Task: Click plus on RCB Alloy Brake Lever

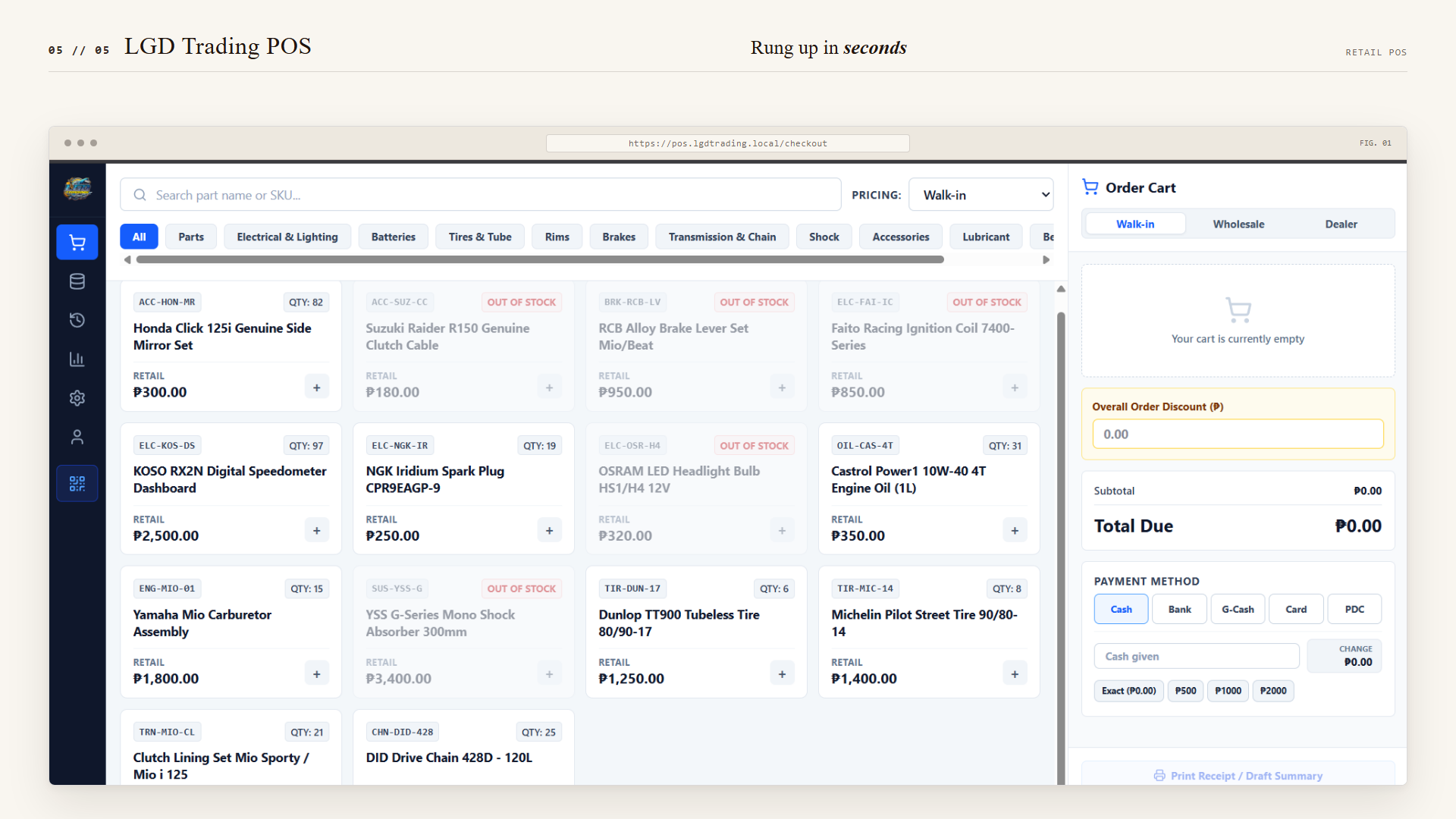Action: pos(782,388)
